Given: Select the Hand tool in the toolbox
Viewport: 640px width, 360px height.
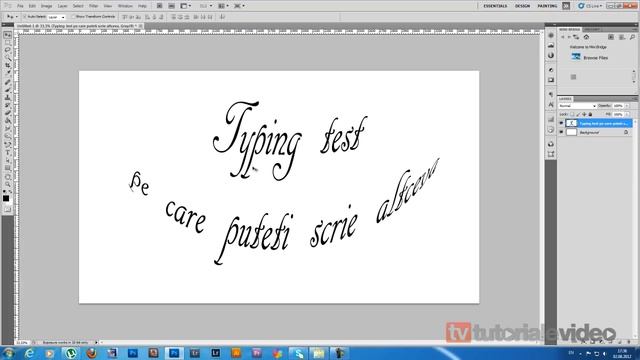Looking at the screenshot, I should pos(7,176).
